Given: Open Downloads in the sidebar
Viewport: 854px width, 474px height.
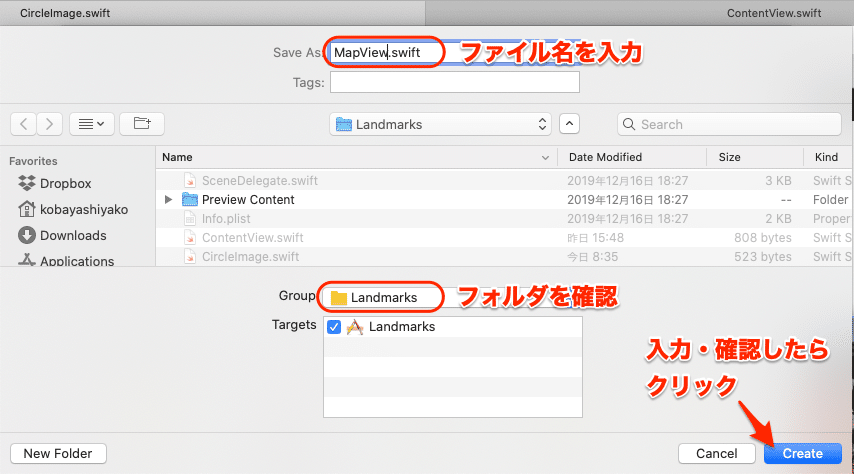Looking at the screenshot, I should coord(73,235).
